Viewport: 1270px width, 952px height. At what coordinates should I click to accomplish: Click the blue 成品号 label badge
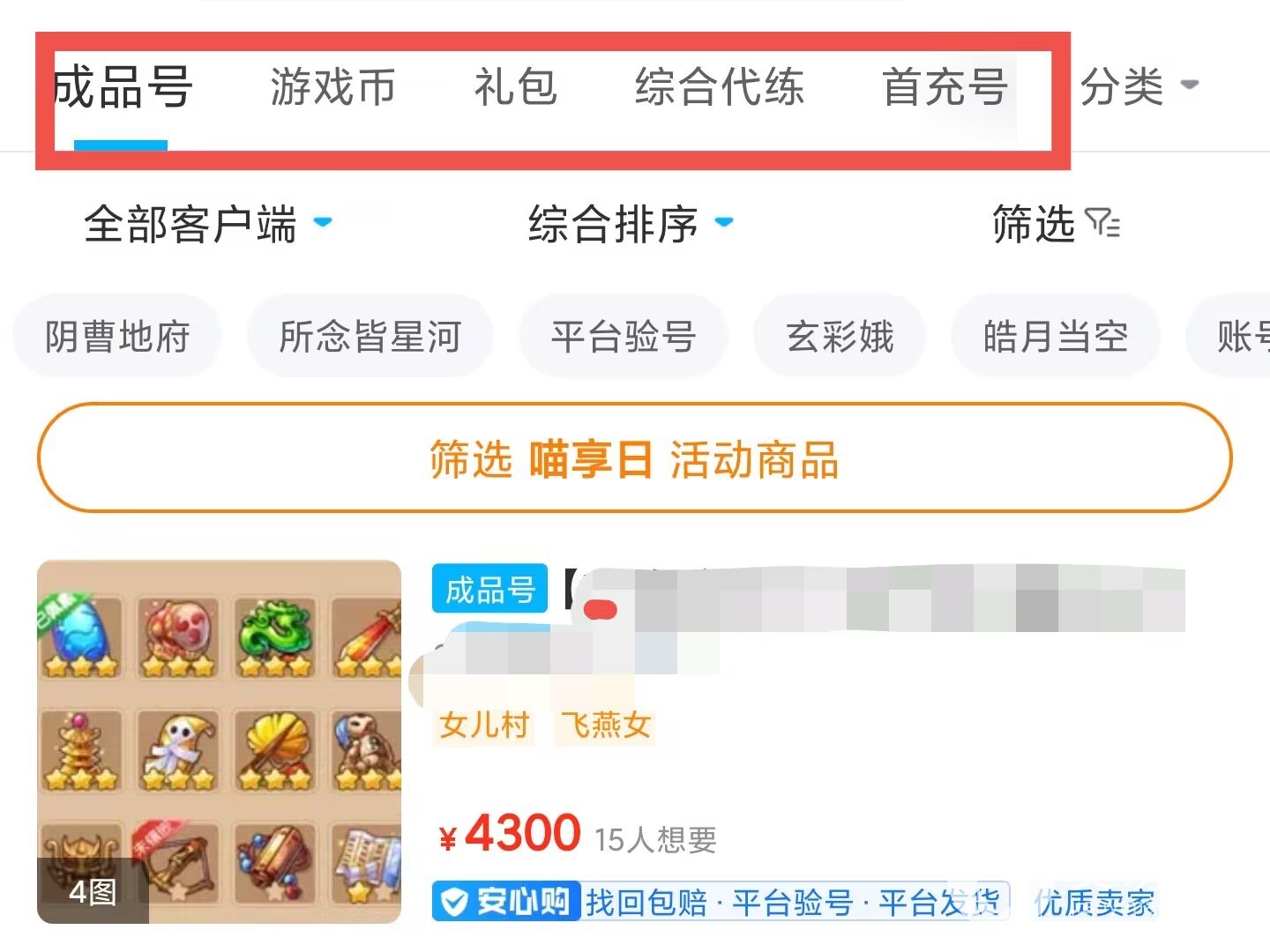point(489,589)
